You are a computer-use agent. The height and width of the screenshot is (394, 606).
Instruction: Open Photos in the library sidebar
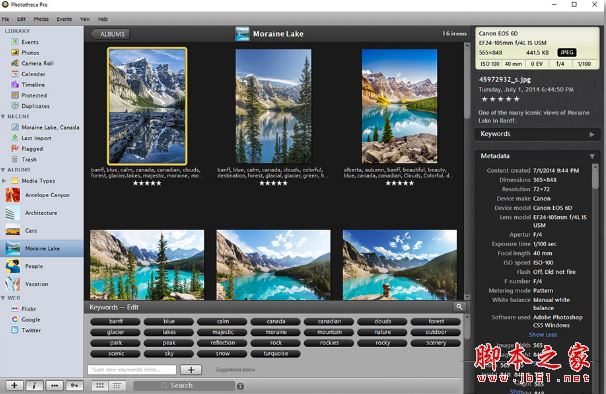coord(30,53)
